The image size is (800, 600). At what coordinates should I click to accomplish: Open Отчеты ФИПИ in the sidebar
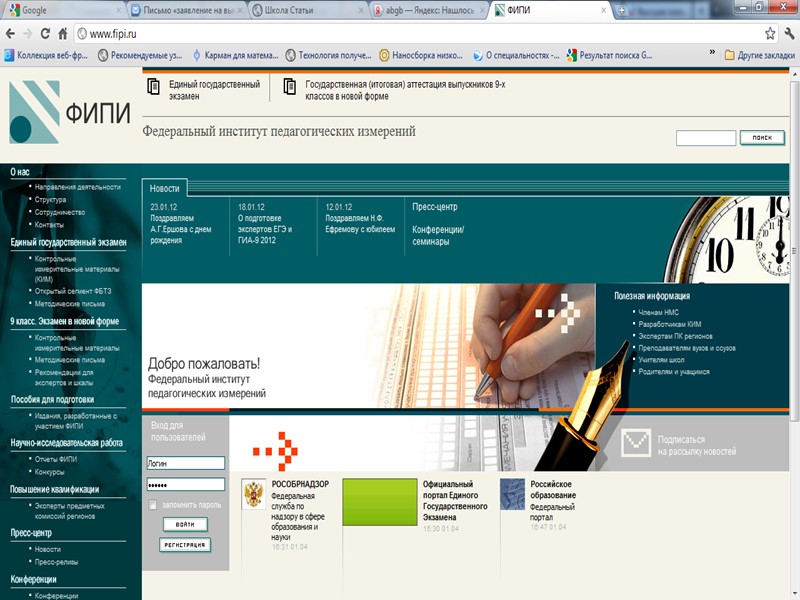56,459
